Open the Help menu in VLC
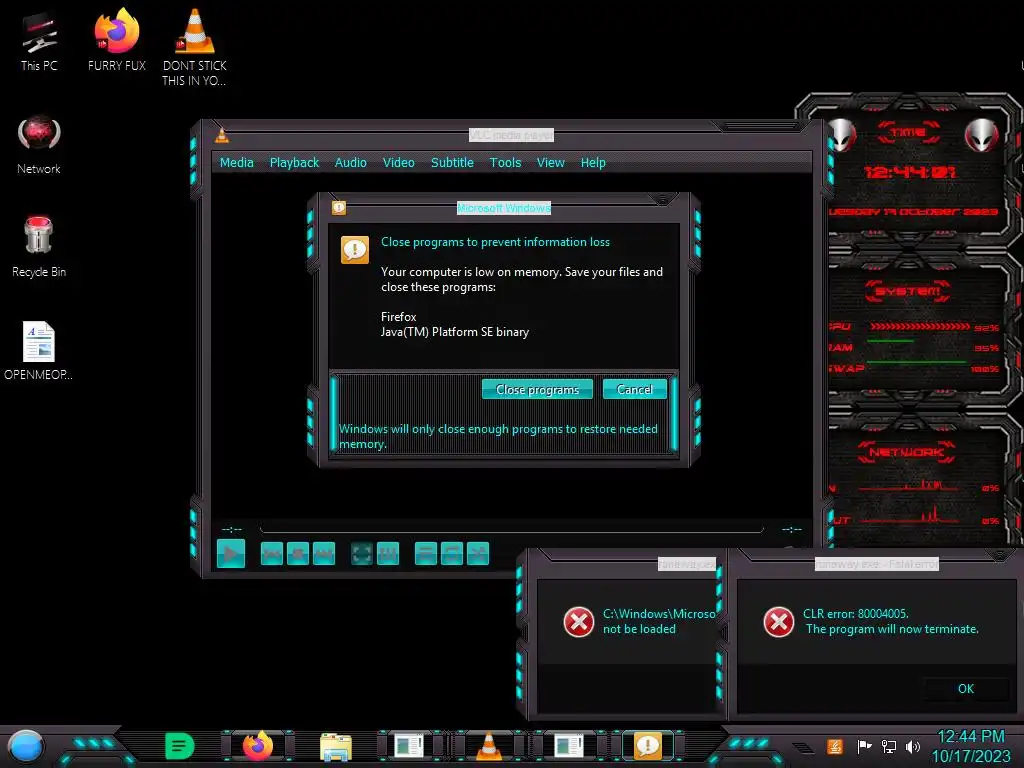Image resolution: width=1024 pixels, height=768 pixels. pos(593,163)
